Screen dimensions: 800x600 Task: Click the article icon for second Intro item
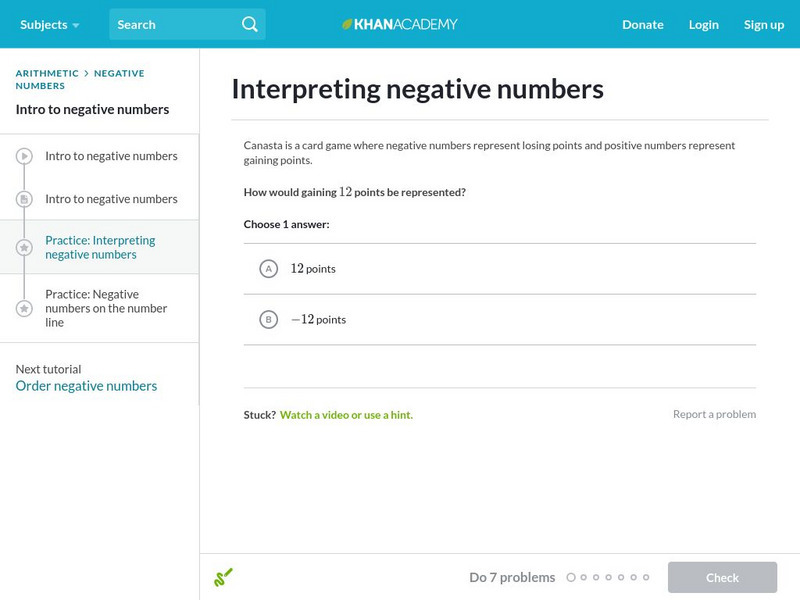[x=24, y=199]
